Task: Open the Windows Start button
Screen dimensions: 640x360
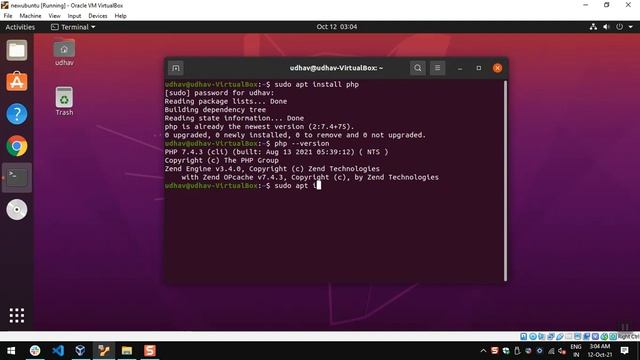Action: pos(11,351)
